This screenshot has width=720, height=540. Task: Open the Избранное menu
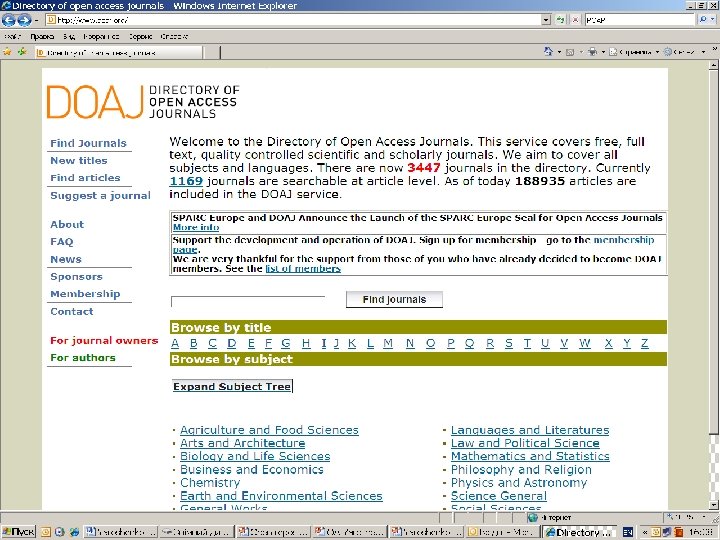click(x=101, y=36)
